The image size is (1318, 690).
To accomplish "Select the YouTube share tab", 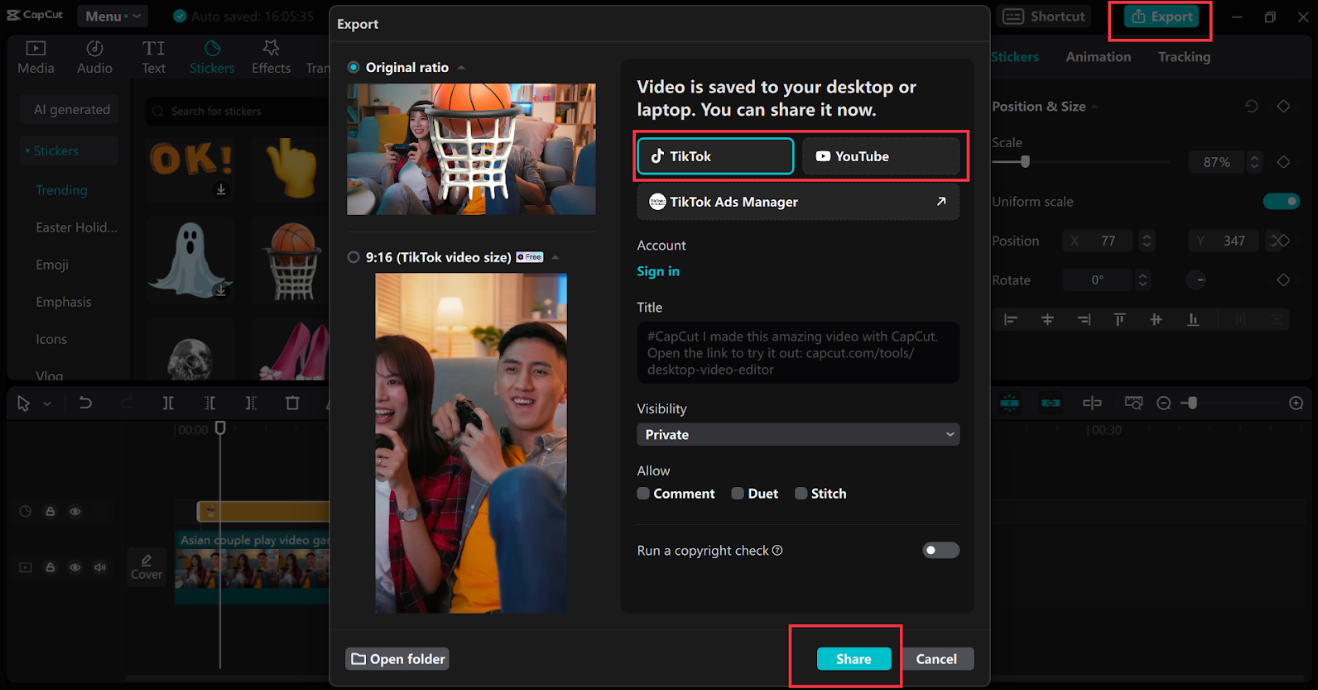I will click(881, 156).
